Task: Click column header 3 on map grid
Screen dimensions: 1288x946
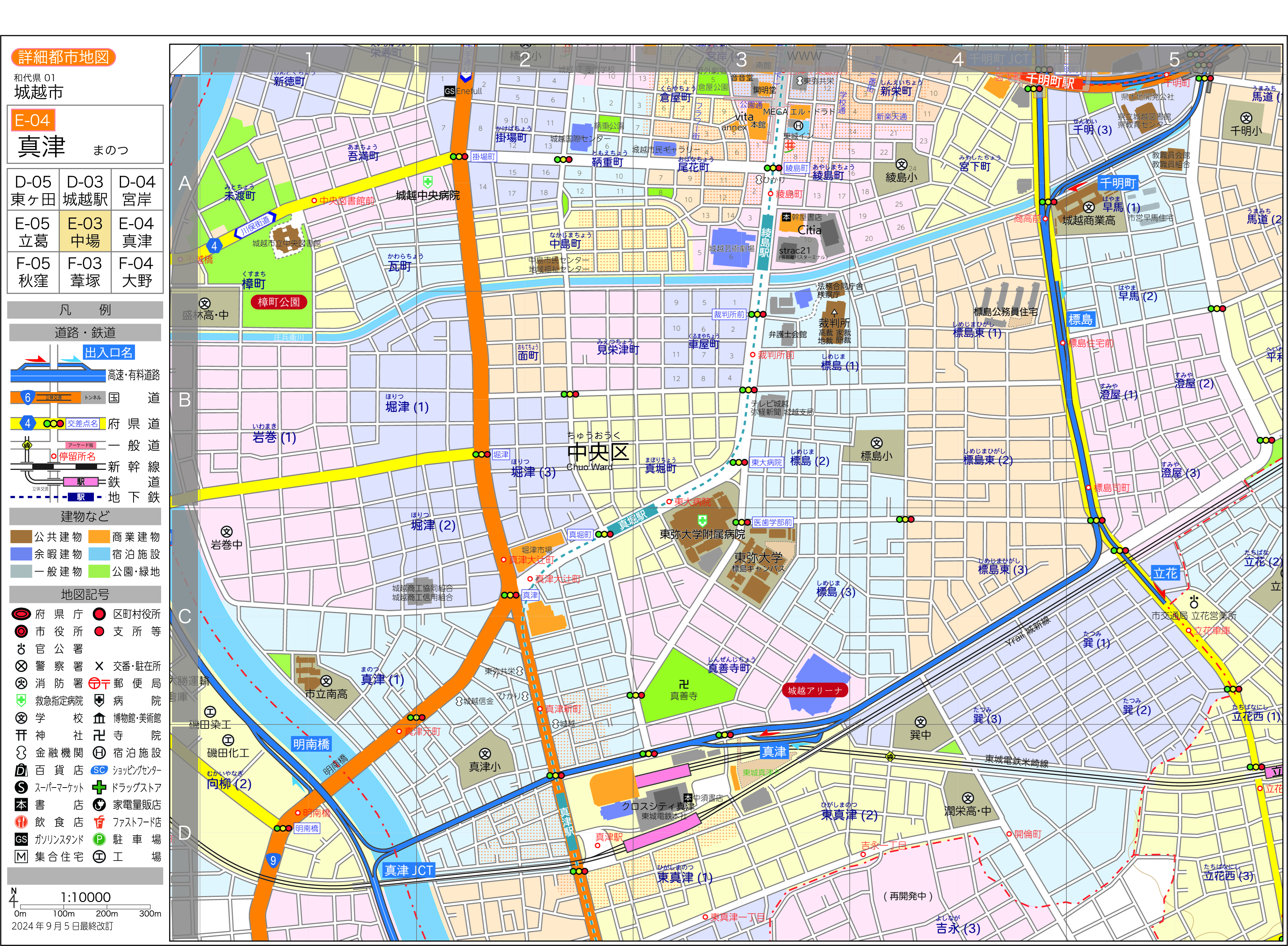Action: pyautogui.click(x=741, y=59)
